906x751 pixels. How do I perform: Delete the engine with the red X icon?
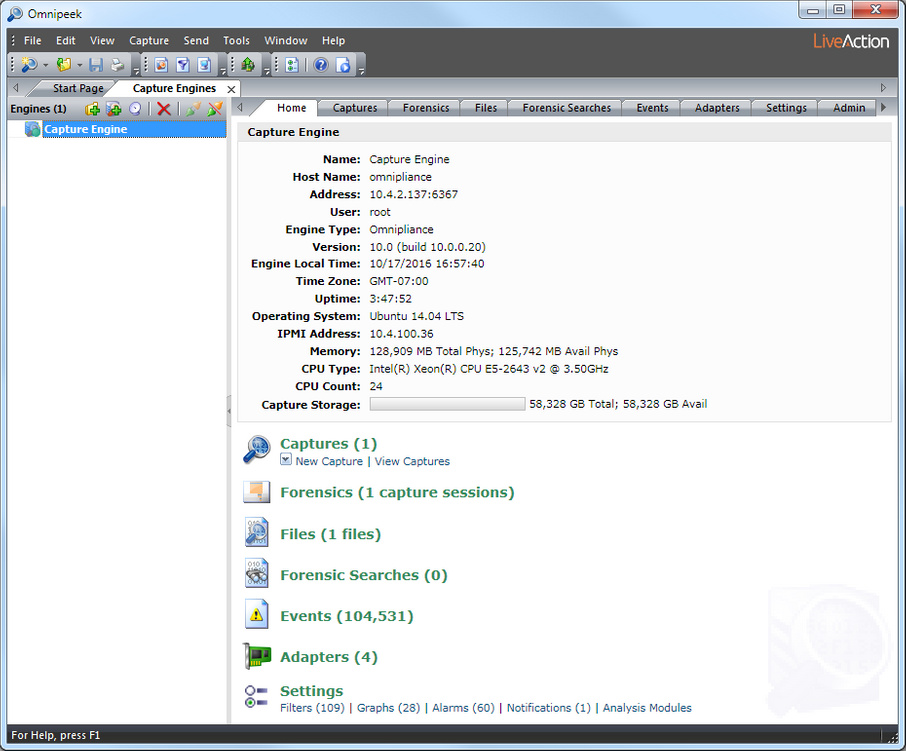point(164,109)
